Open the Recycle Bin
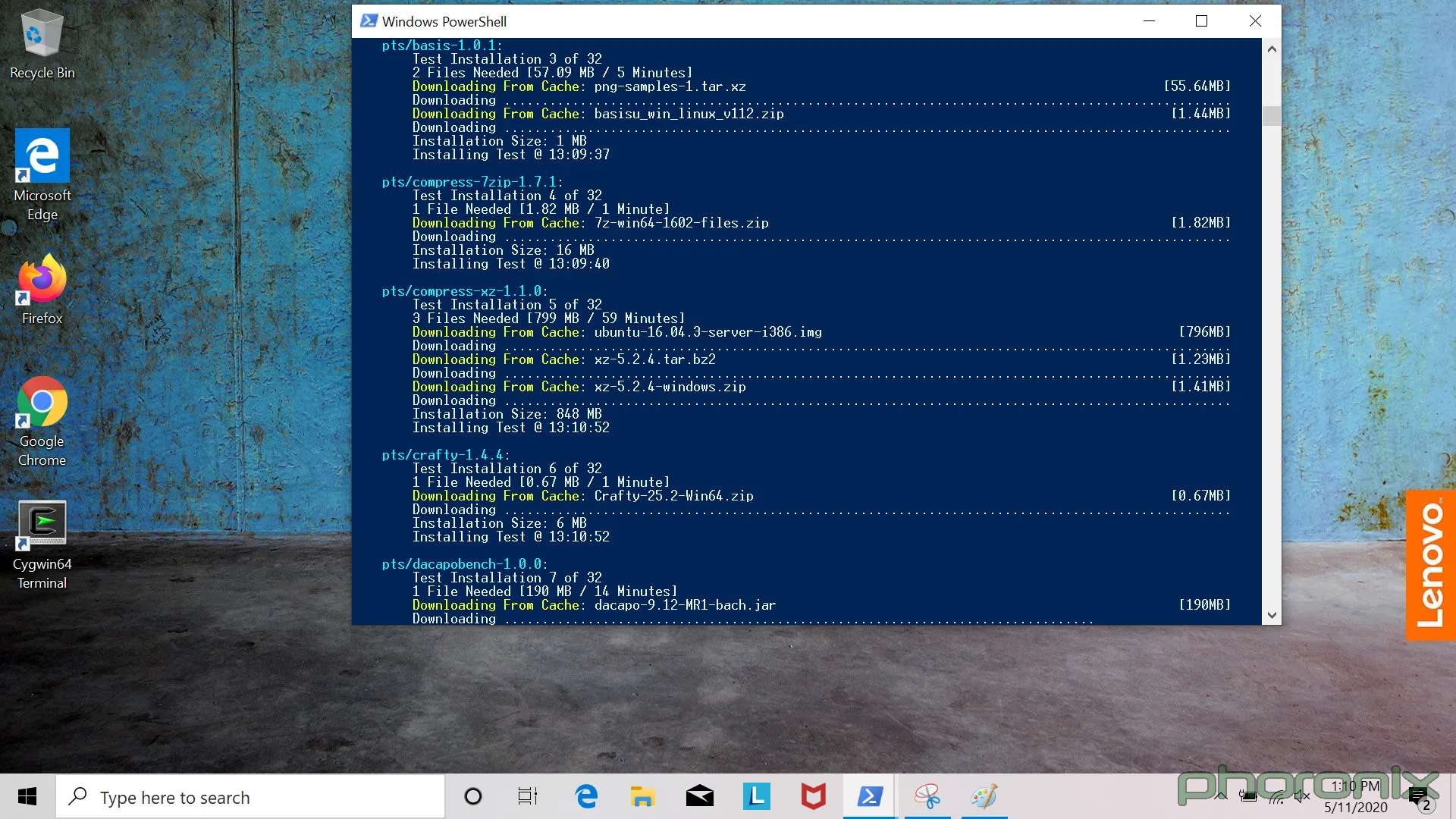This screenshot has width=1456, height=819. coord(42,34)
